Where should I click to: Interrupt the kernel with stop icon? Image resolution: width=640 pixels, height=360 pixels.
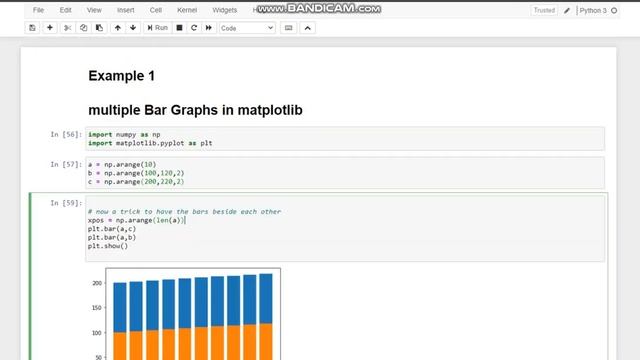pyautogui.click(x=179, y=28)
